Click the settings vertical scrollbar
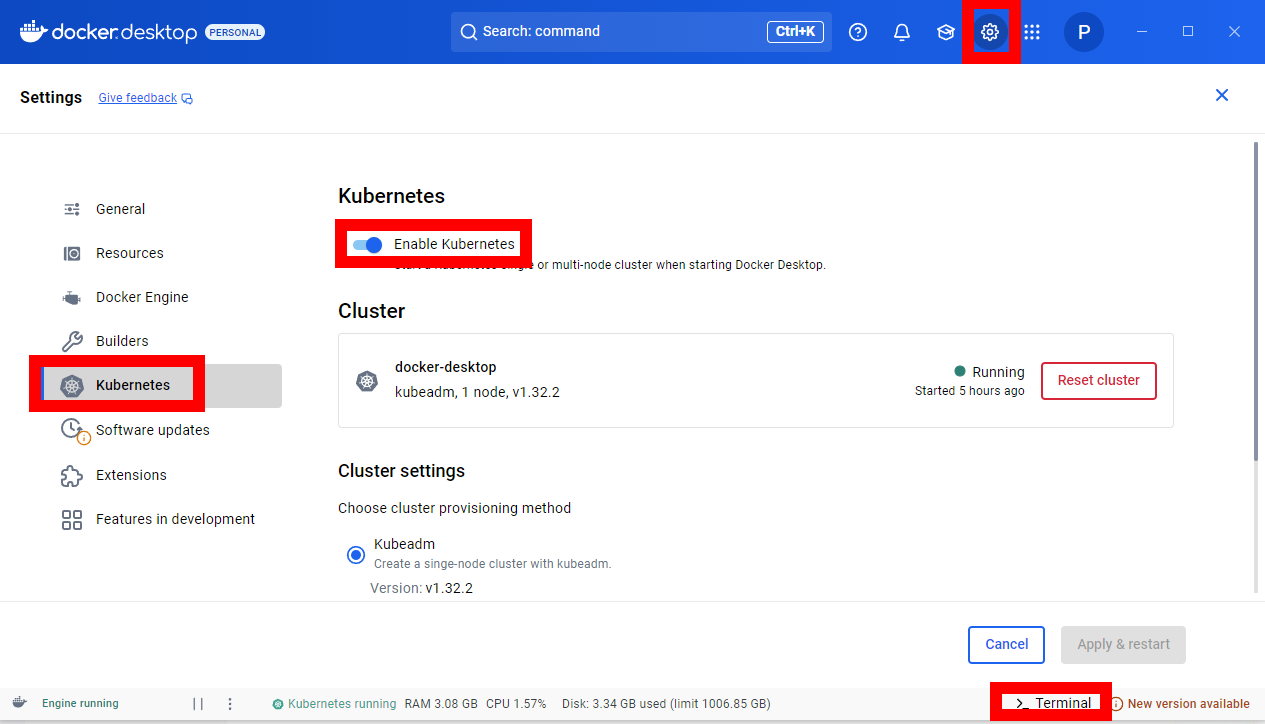 click(1256, 300)
